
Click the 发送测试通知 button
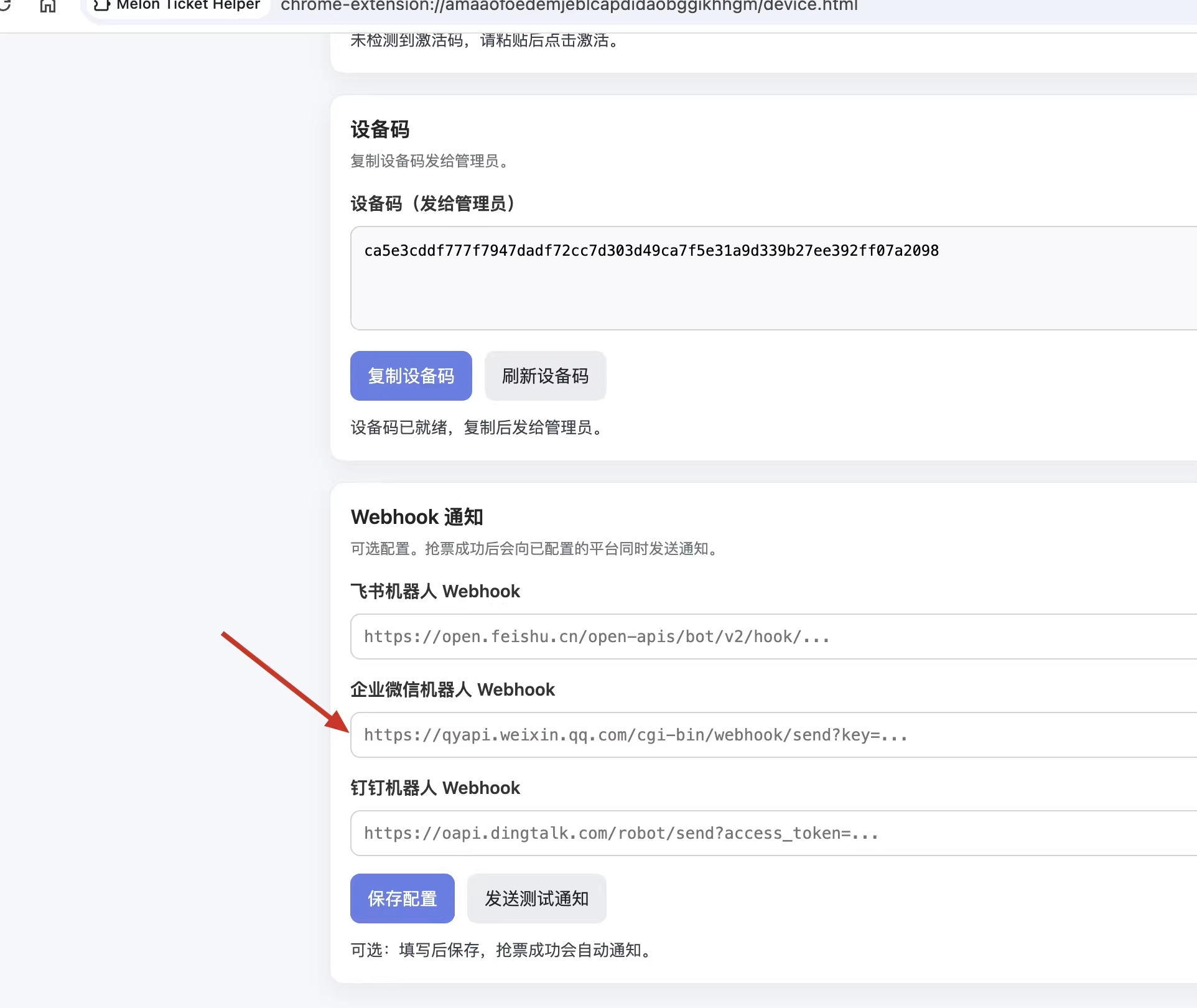coord(536,898)
